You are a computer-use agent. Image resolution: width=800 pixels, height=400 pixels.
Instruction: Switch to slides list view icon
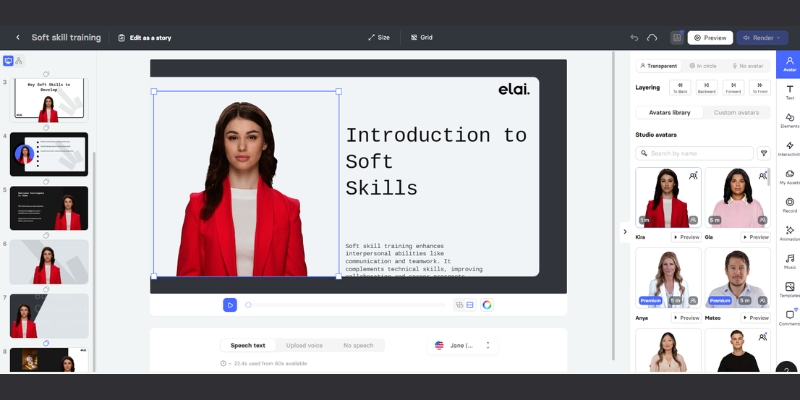(x=8, y=61)
